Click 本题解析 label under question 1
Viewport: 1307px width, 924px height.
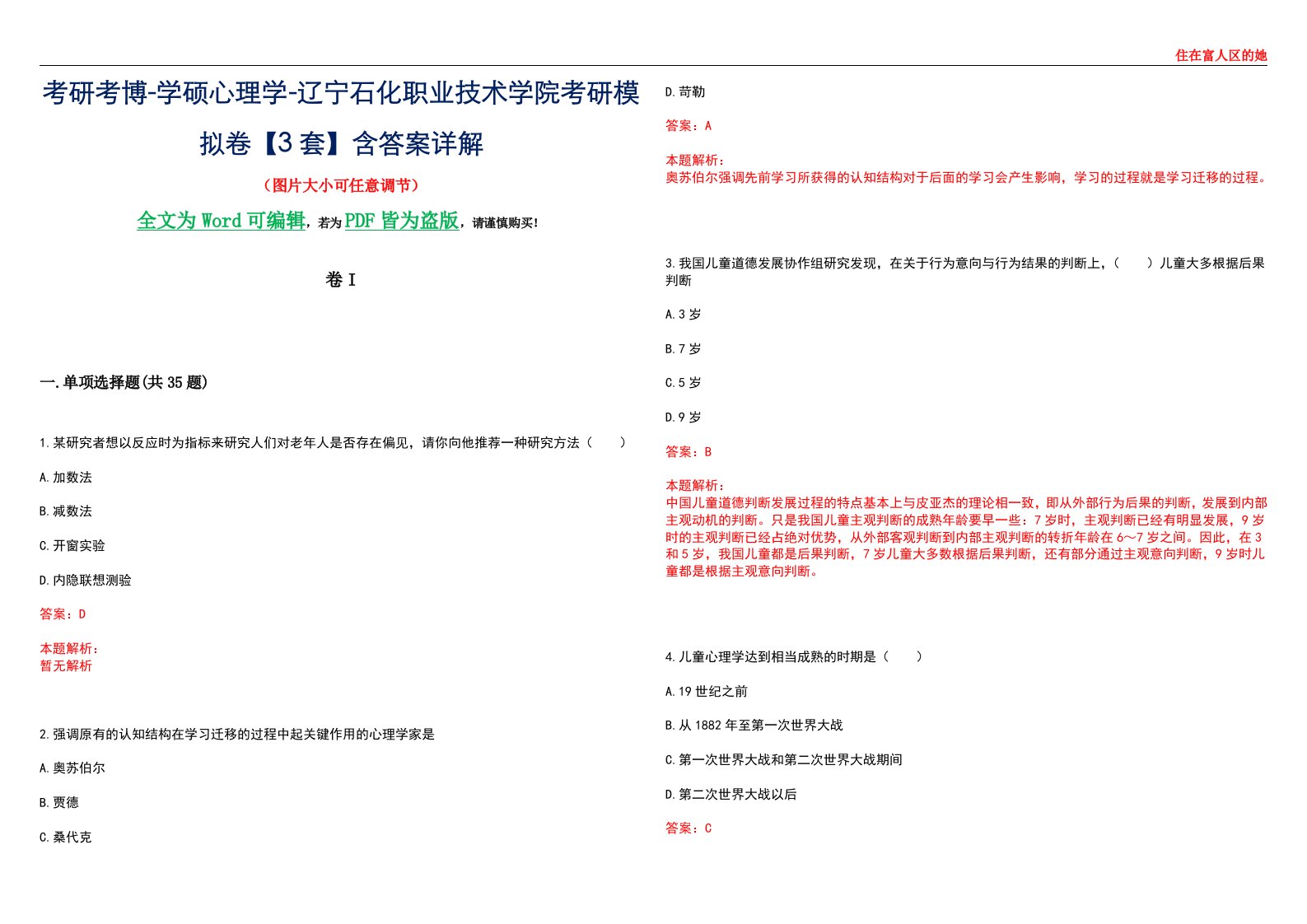point(69,649)
